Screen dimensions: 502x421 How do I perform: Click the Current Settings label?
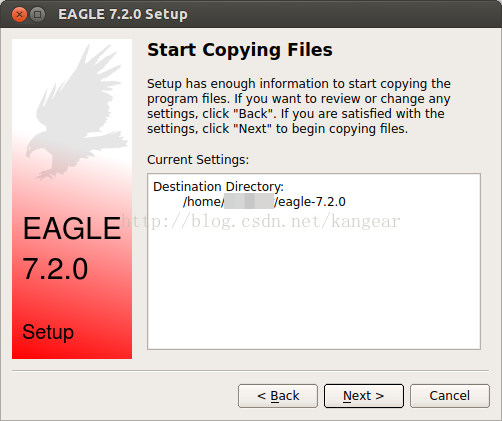click(198, 159)
